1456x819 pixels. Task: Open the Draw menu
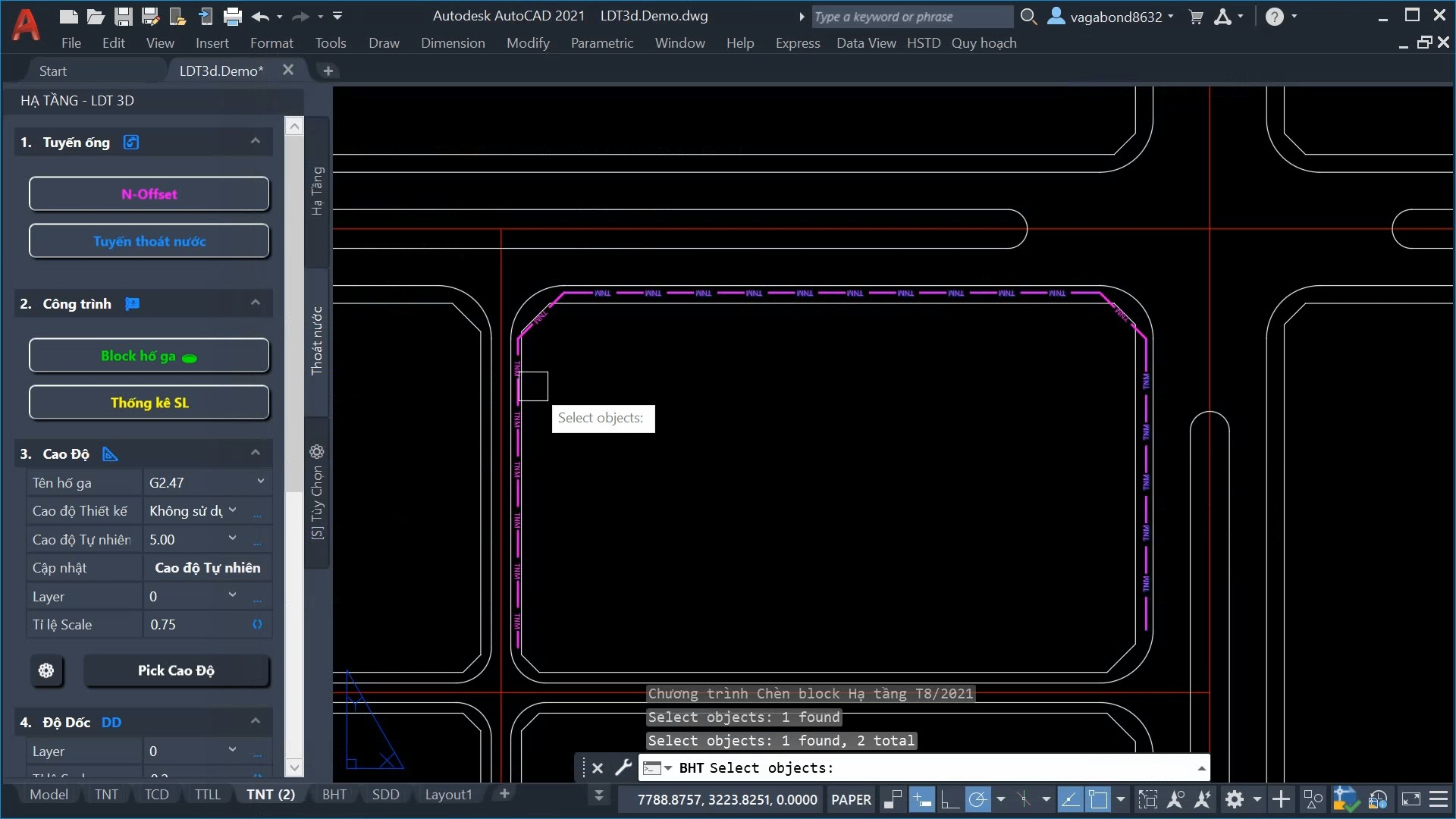(384, 43)
